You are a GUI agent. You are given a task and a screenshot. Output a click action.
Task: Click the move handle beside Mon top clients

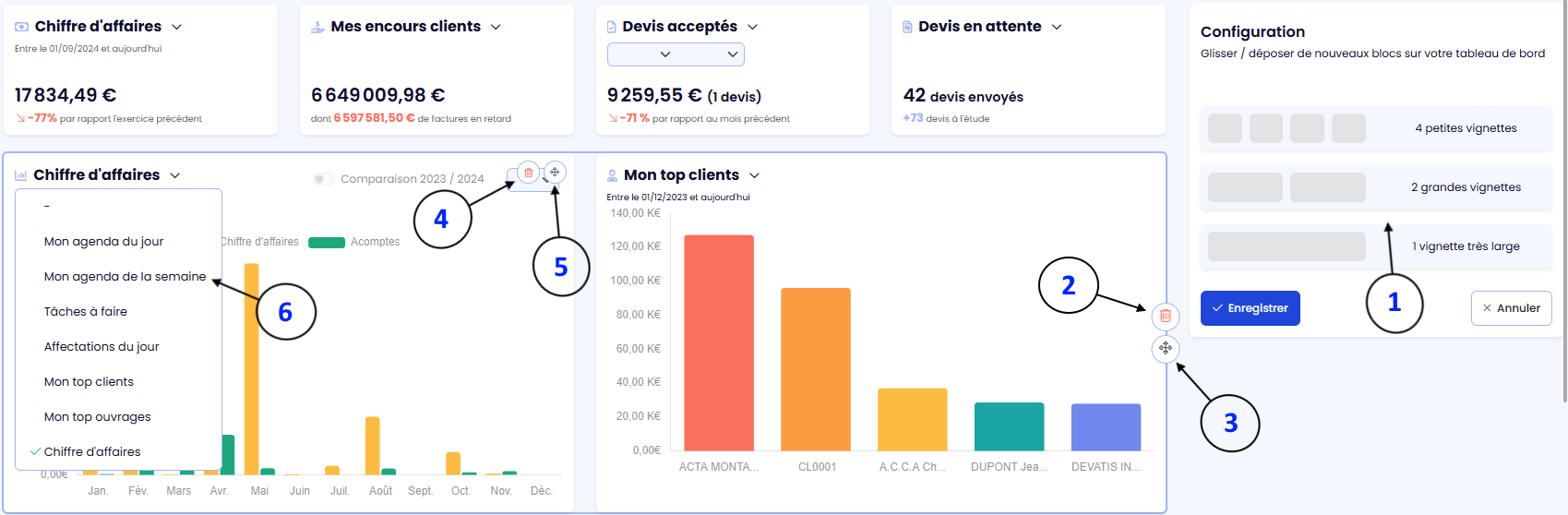1166,348
